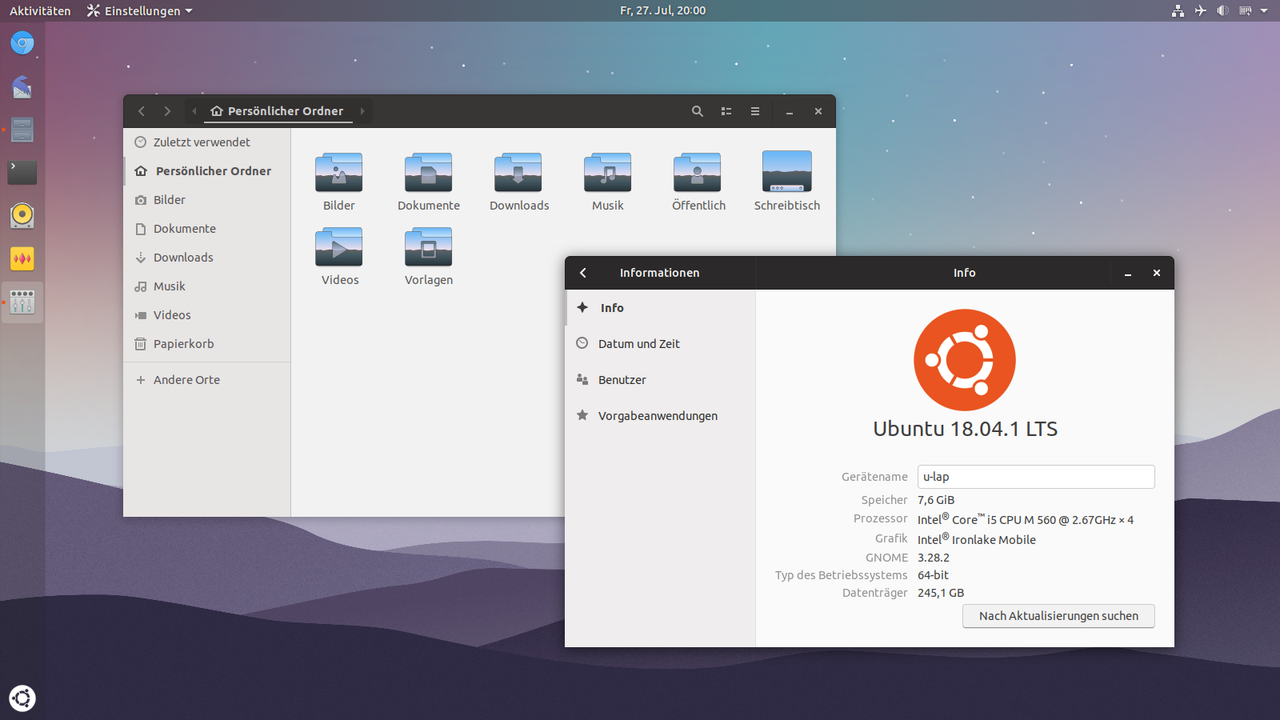1280x720 pixels.
Task: Click the Ubuntu 18.04.1 LTS text
Action: [x=965, y=429]
